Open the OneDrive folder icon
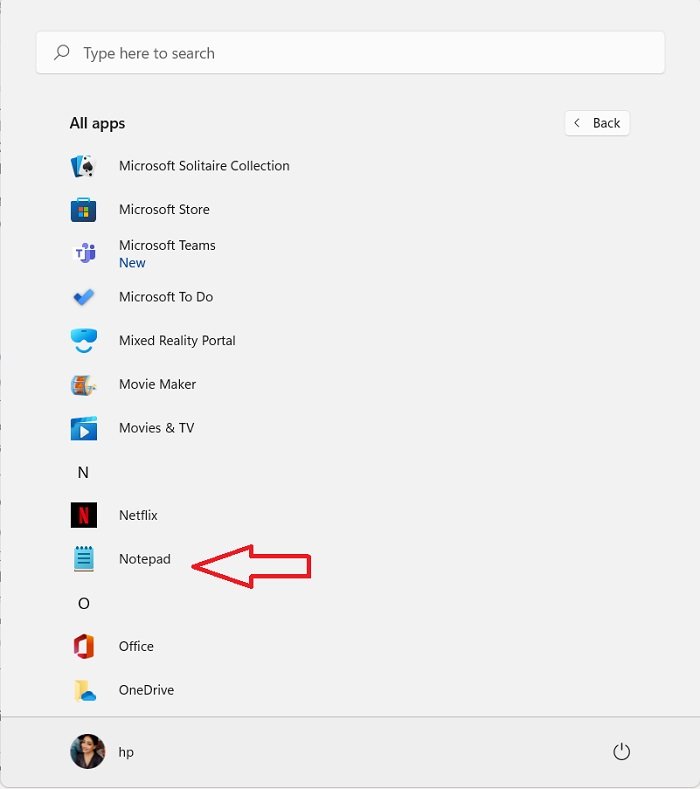Image resolution: width=700 pixels, height=789 pixels. tap(84, 690)
